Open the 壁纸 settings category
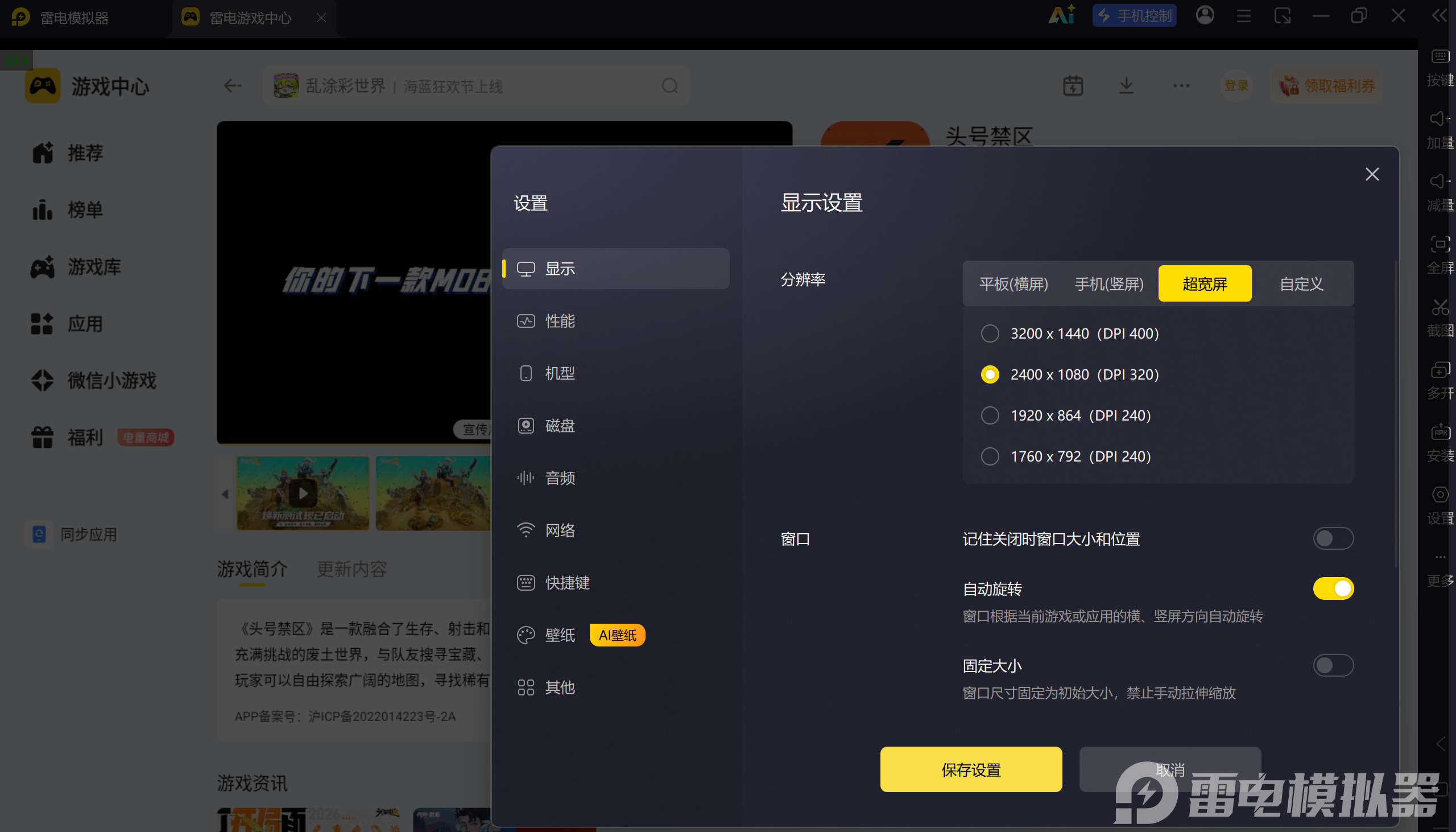 615,635
